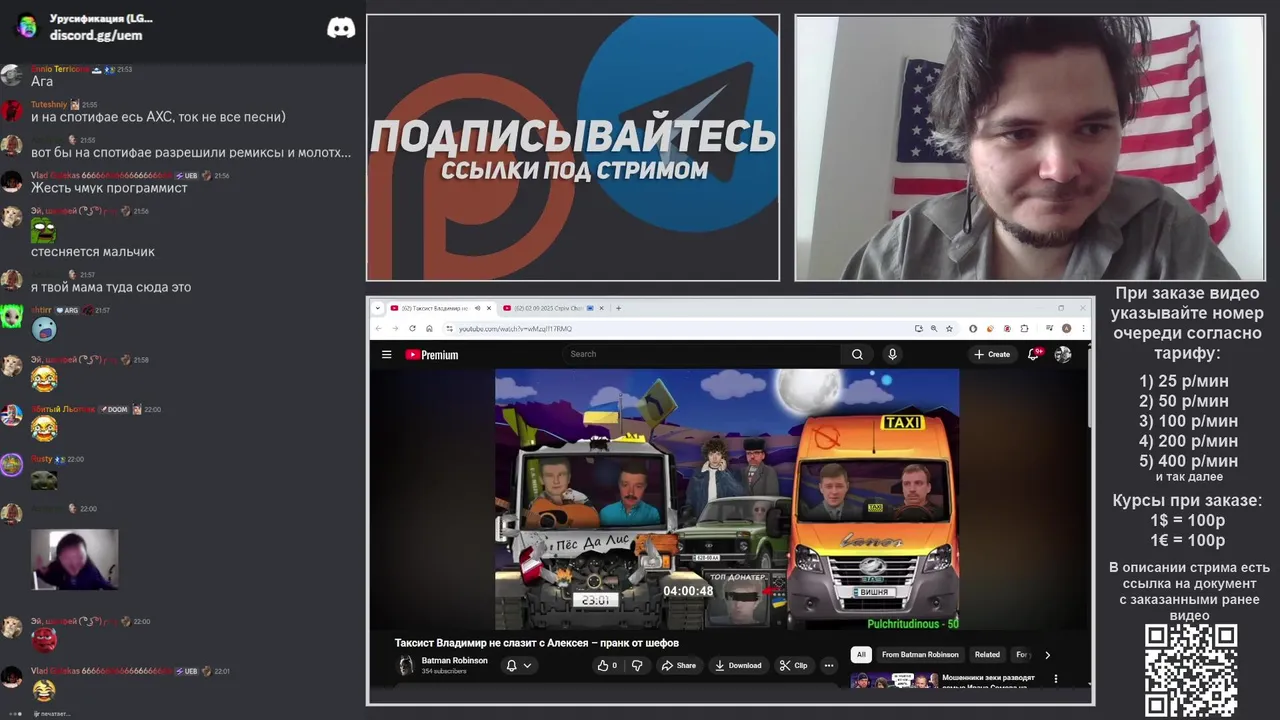Click the browser home icon

coord(429,328)
